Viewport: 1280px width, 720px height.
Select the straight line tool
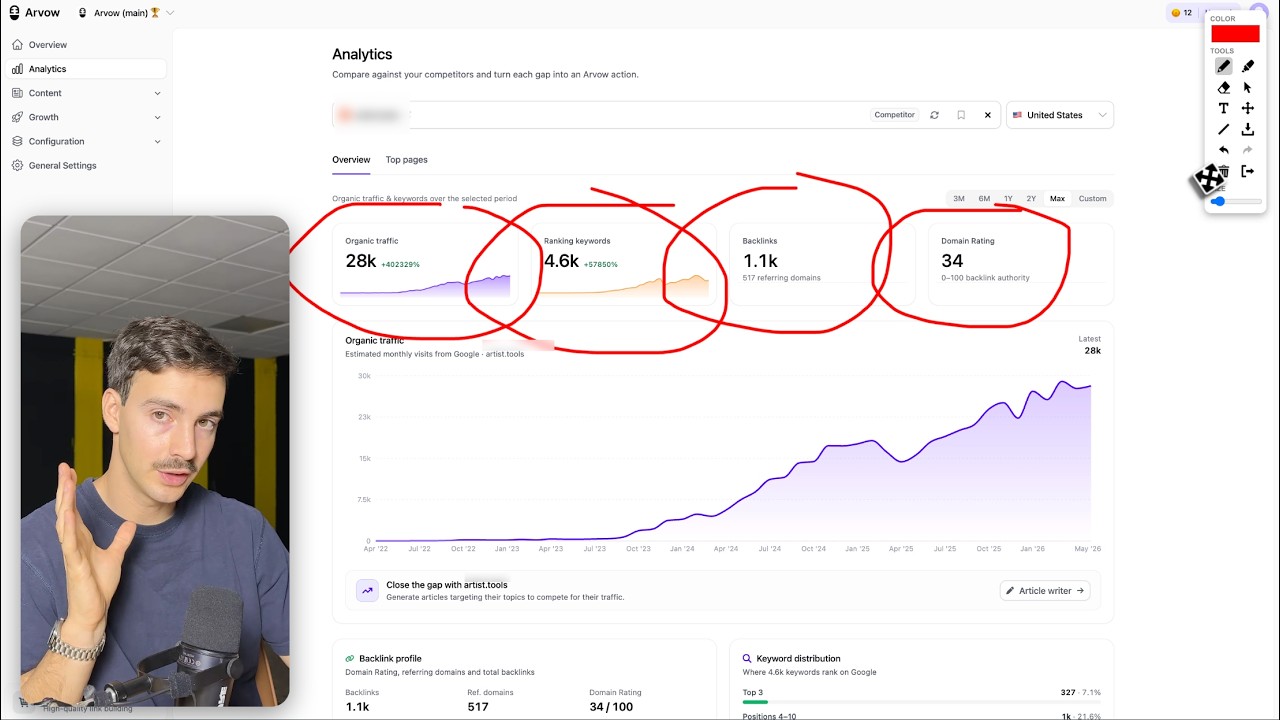pos(1223,129)
